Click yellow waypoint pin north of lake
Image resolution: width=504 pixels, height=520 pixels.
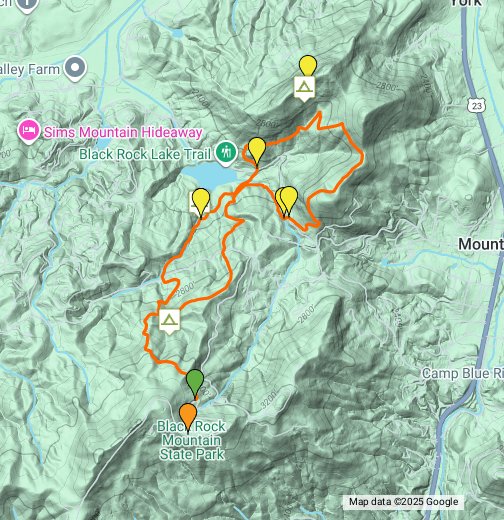(x=257, y=151)
